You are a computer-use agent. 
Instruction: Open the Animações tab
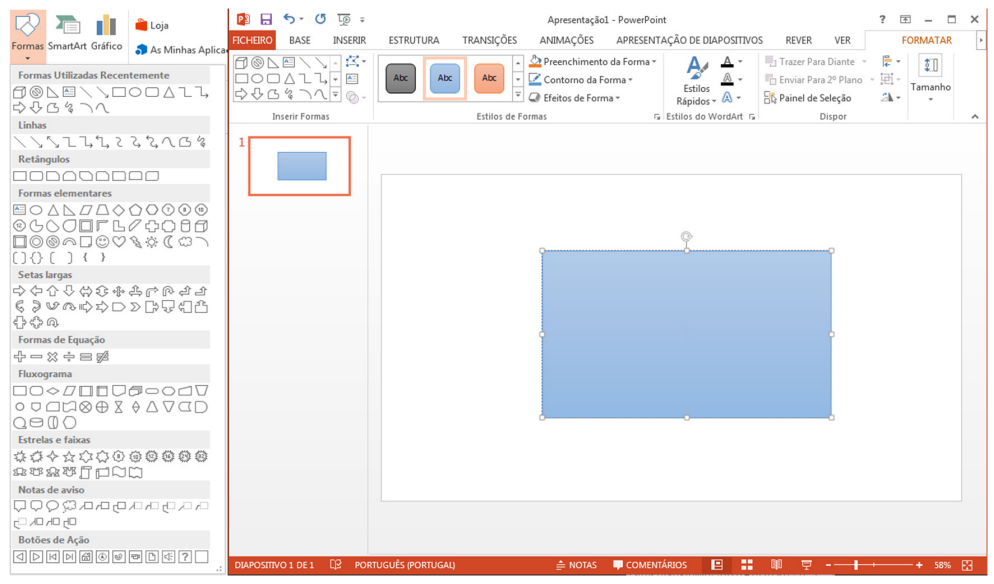pyautogui.click(x=566, y=40)
